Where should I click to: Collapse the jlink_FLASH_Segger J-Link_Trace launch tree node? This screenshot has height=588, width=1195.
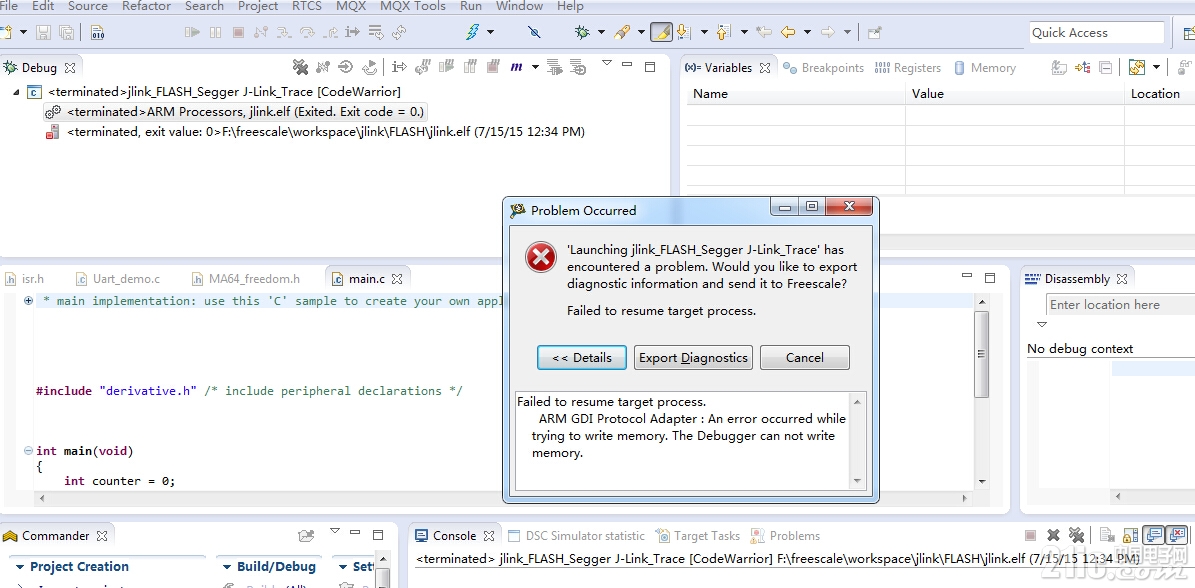click(x=16, y=91)
